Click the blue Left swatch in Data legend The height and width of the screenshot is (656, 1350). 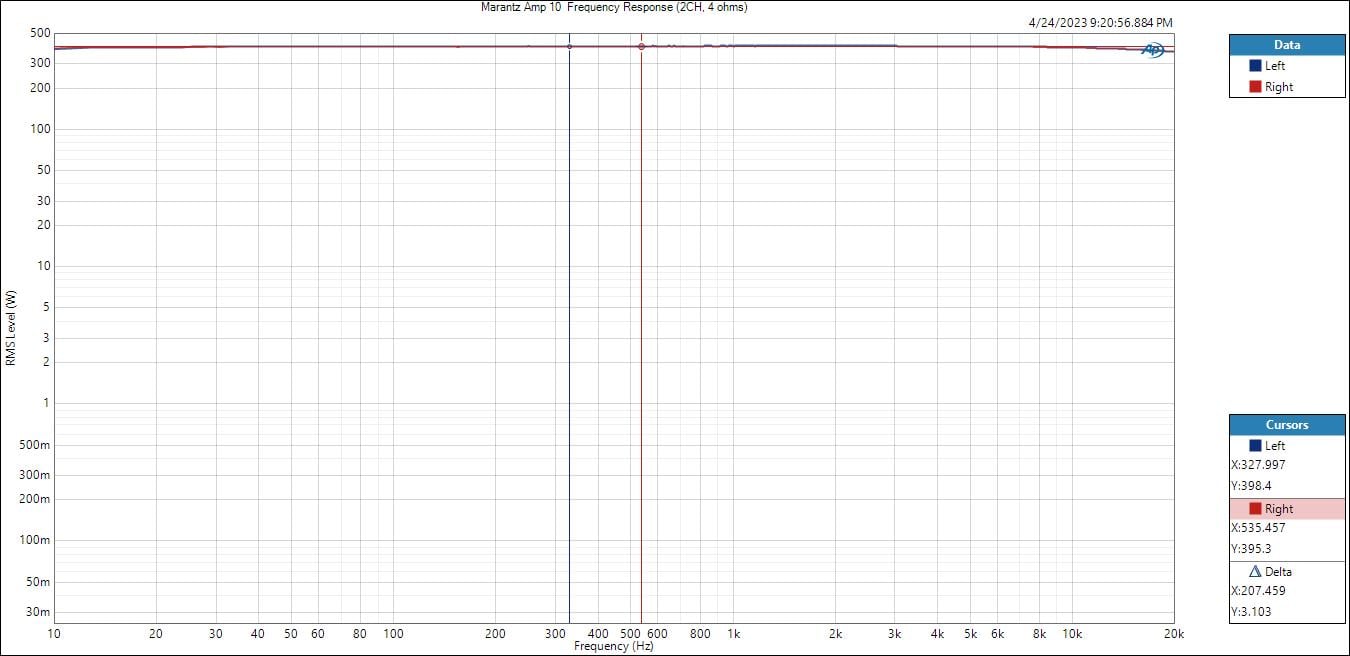(1255, 66)
